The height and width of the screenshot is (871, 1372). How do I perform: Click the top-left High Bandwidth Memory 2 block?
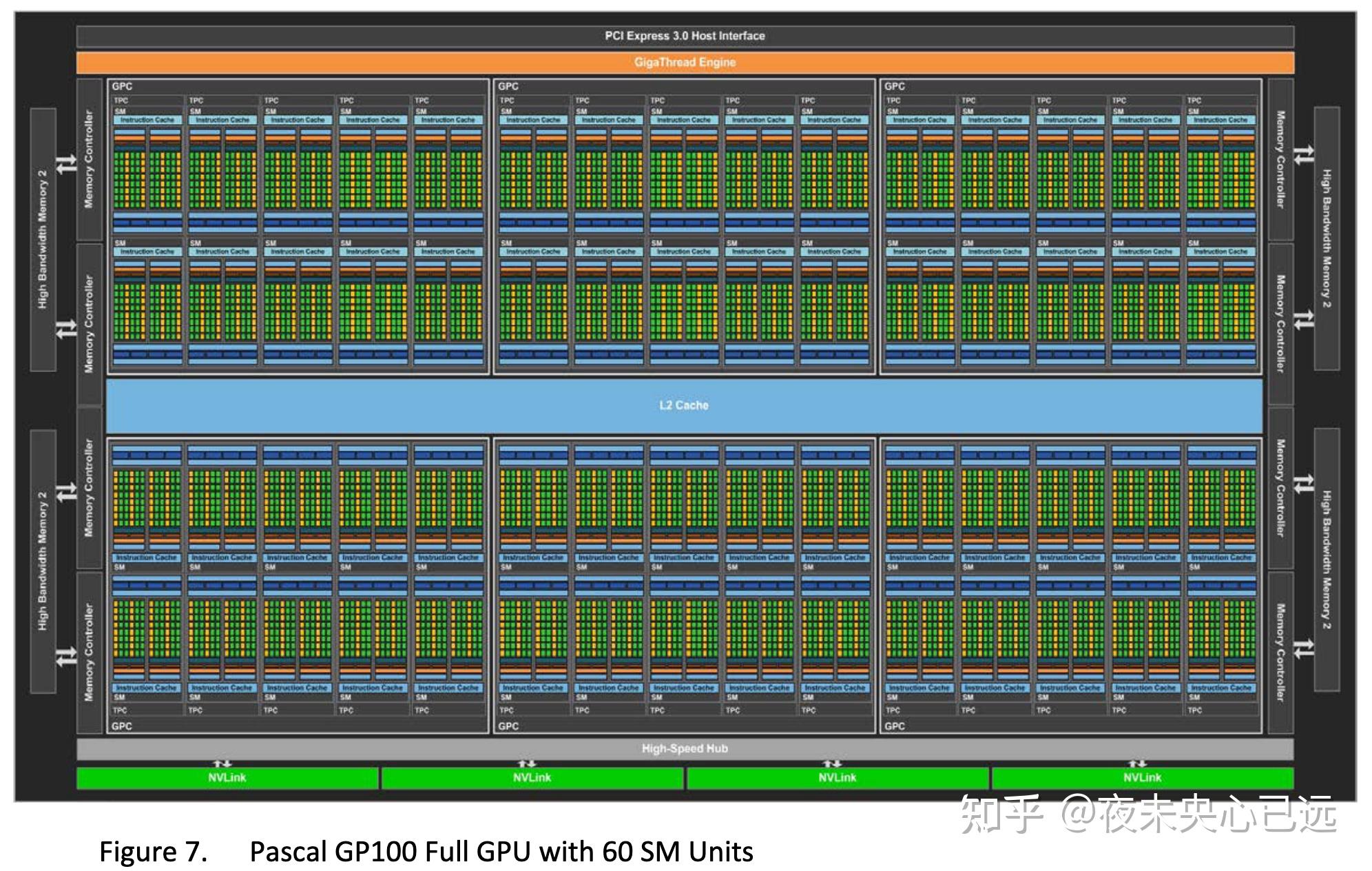[43, 239]
